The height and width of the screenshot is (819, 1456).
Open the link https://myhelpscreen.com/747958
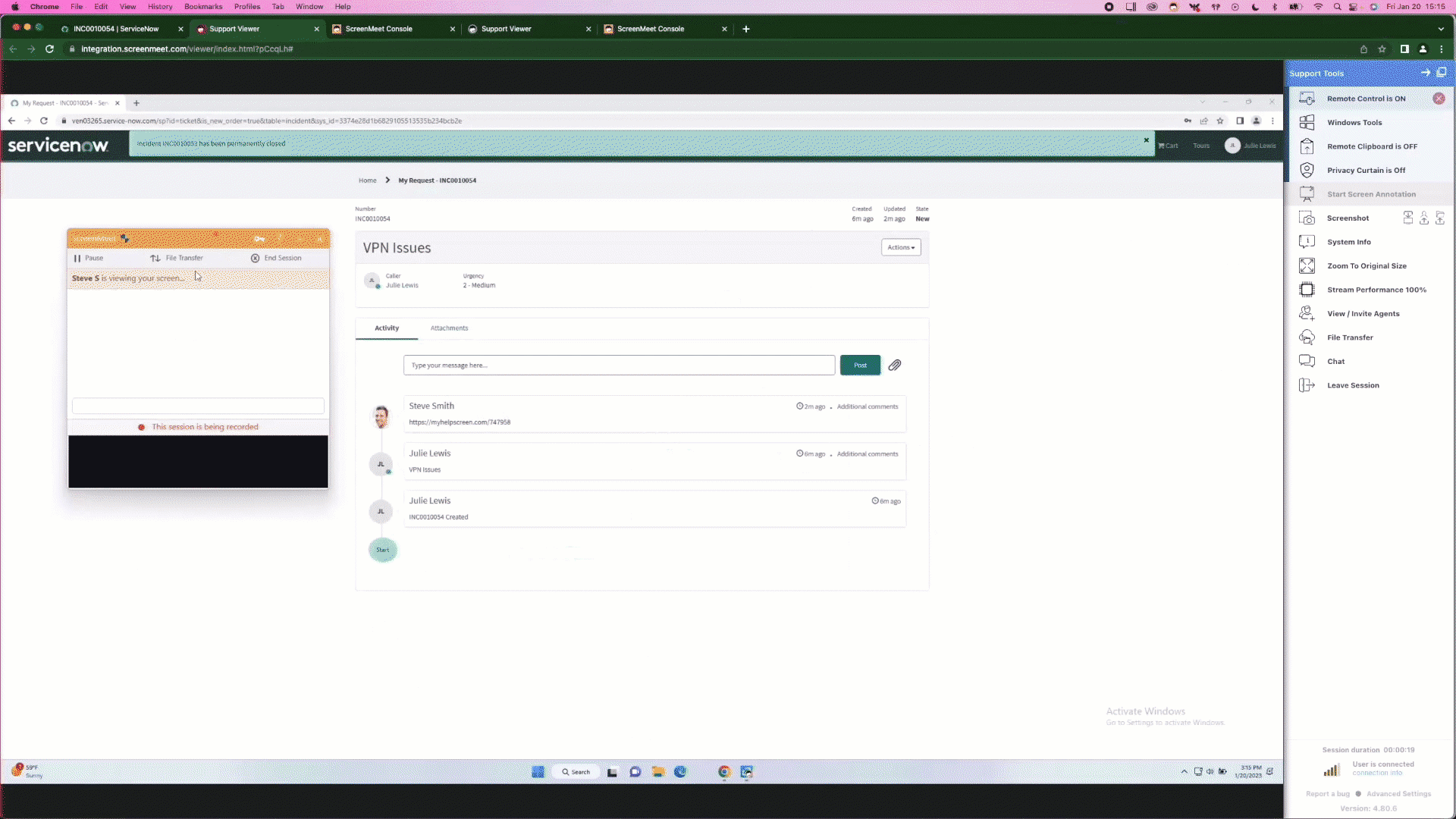pos(459,421)
